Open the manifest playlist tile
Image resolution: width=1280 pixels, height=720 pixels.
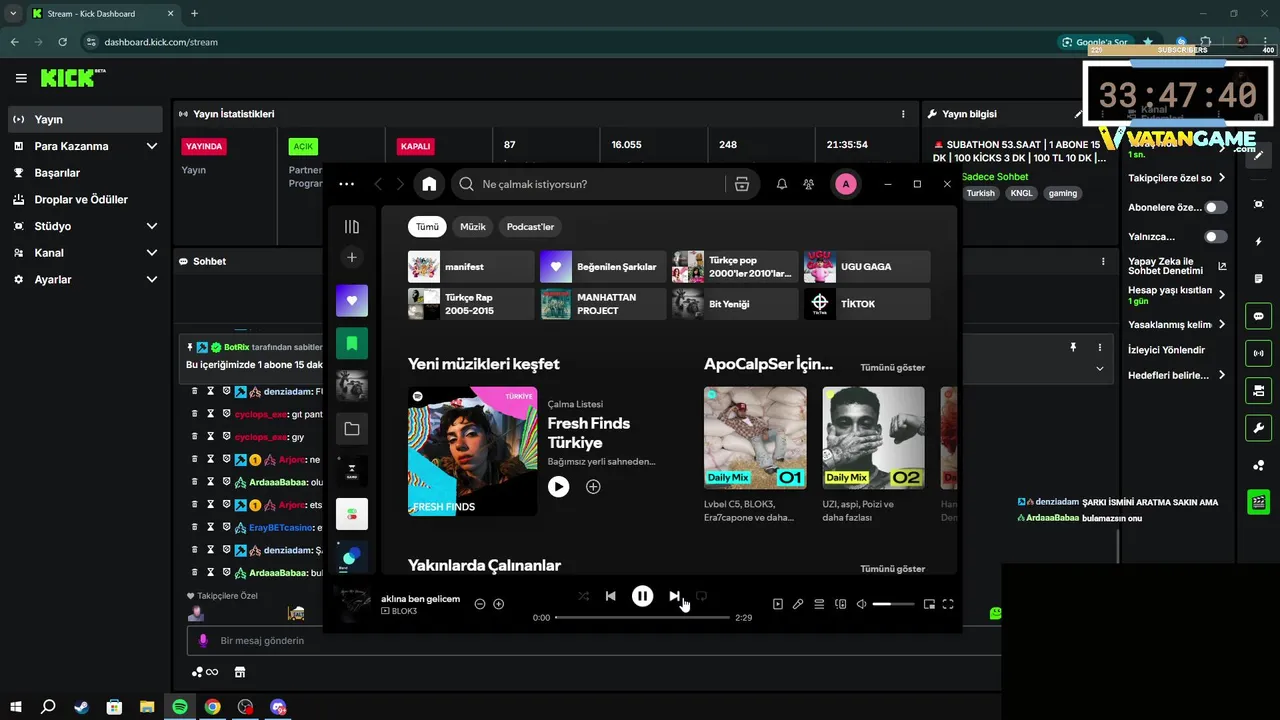coord(471,267)
